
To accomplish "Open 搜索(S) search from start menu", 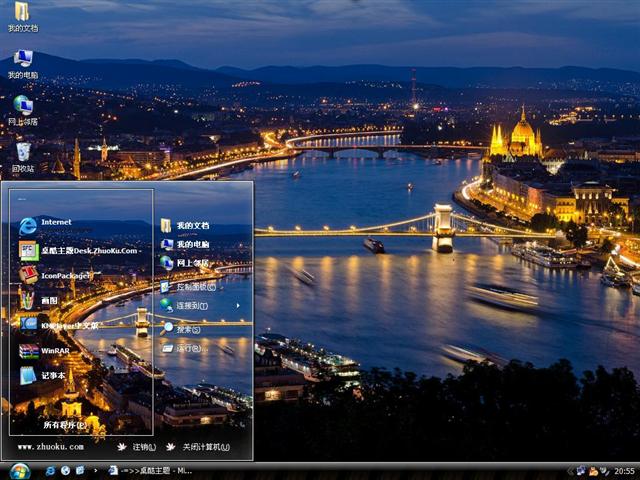I will 180,329.
